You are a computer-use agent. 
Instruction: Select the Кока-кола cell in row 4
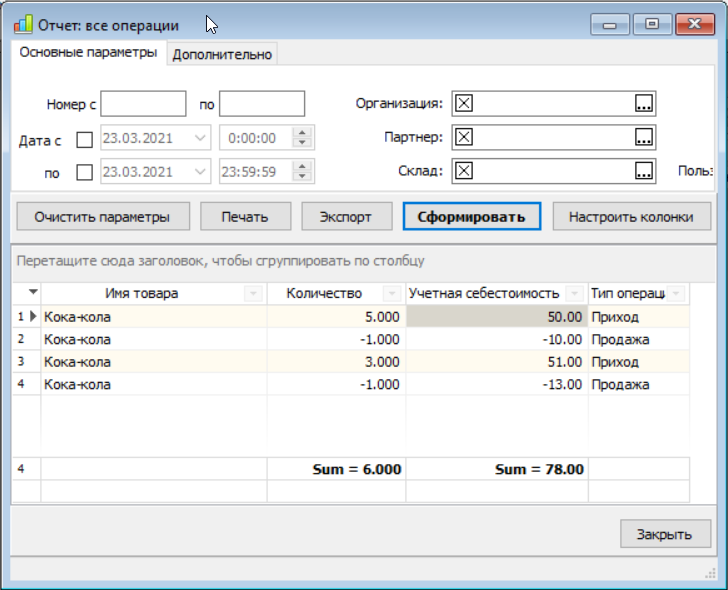[154, 384]
